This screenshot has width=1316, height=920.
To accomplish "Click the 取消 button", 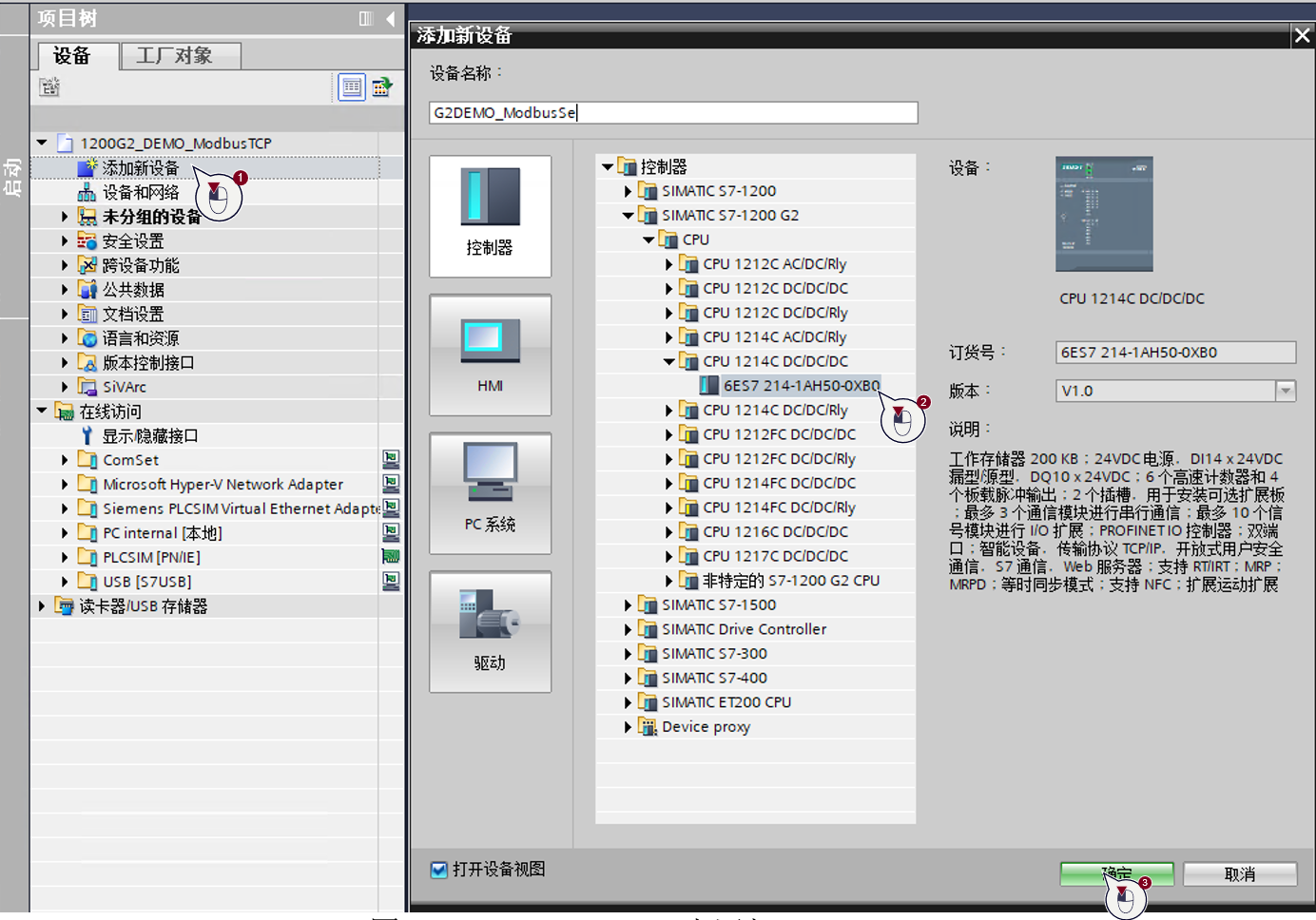I will [1239, 873].
